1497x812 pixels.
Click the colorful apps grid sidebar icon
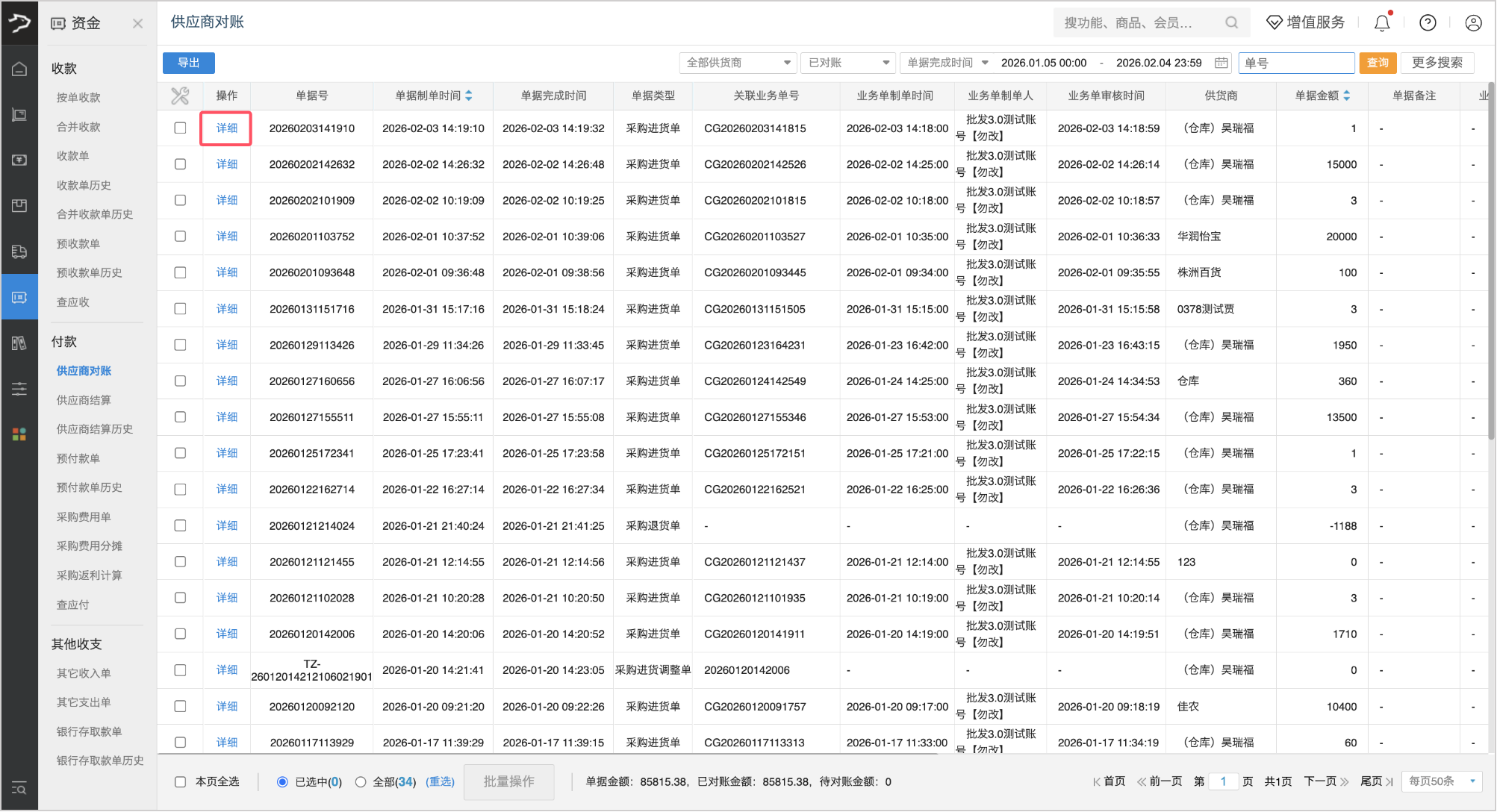coord(19,434)
